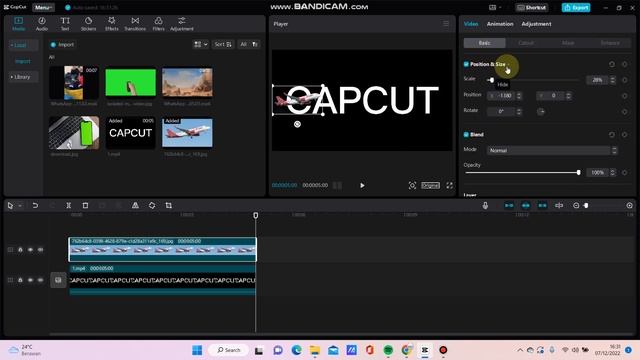This screenshot has width=640, height=360.
Task: Add keyframe for Rotate
Action: tap(624, 111)
